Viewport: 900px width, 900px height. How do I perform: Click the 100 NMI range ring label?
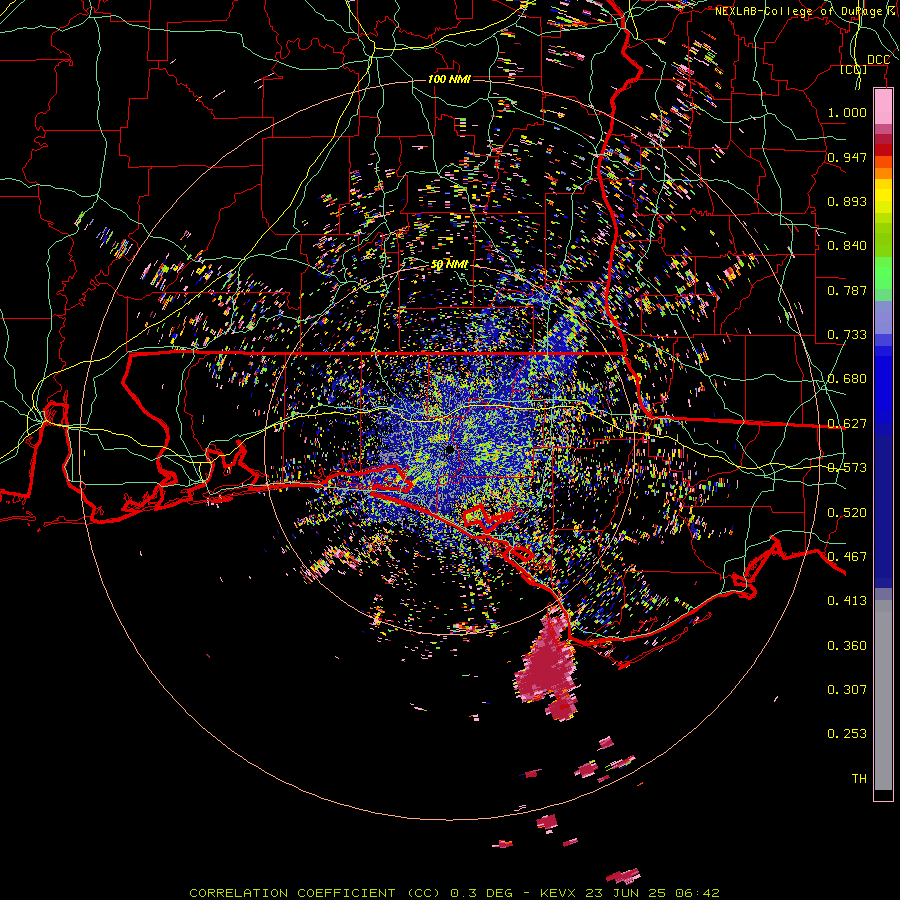[x=449, y=79]
